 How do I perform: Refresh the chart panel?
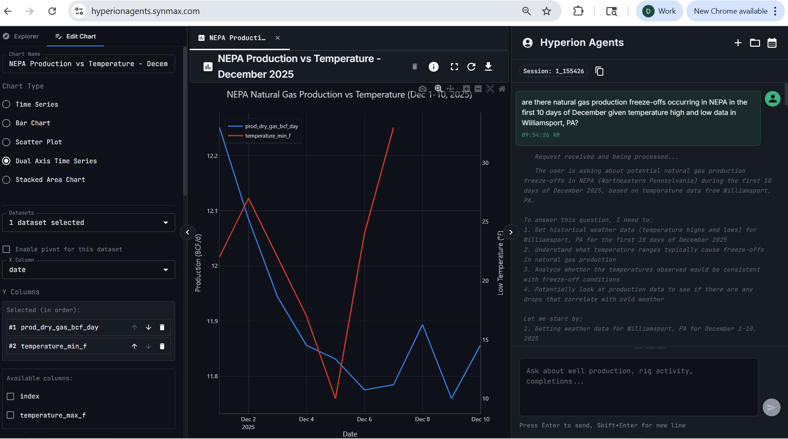click(471, 67)
